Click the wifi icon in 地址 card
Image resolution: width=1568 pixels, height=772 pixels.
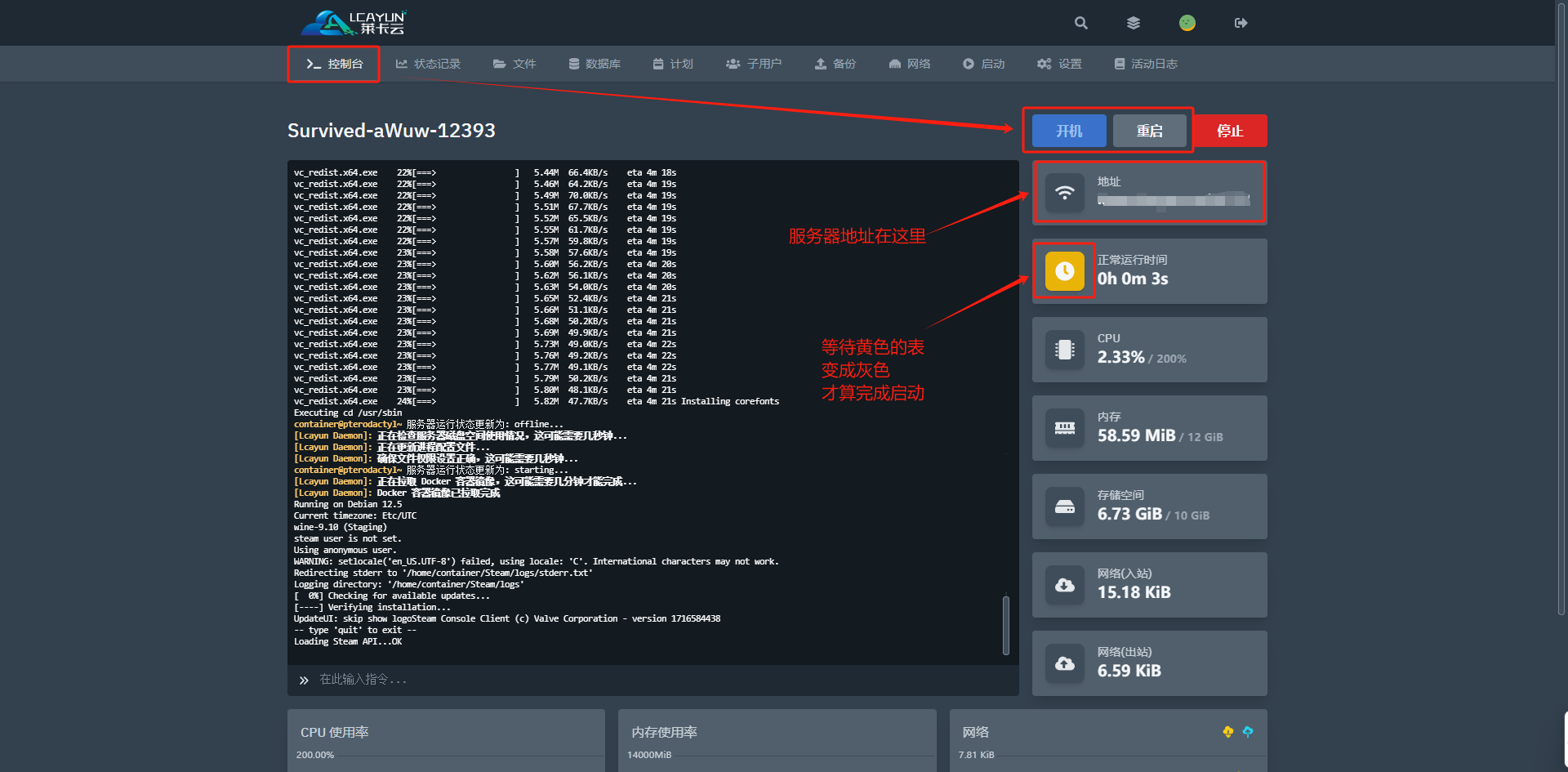click(x=1065, y=193)
